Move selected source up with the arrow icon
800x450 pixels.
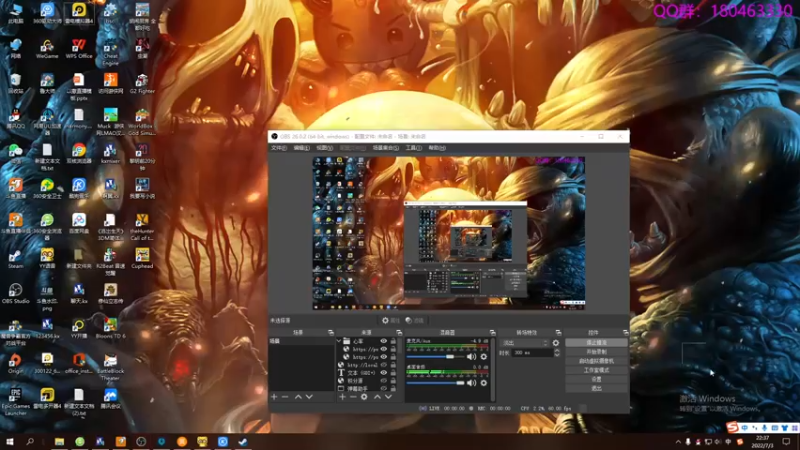click(x=377, y=397)
